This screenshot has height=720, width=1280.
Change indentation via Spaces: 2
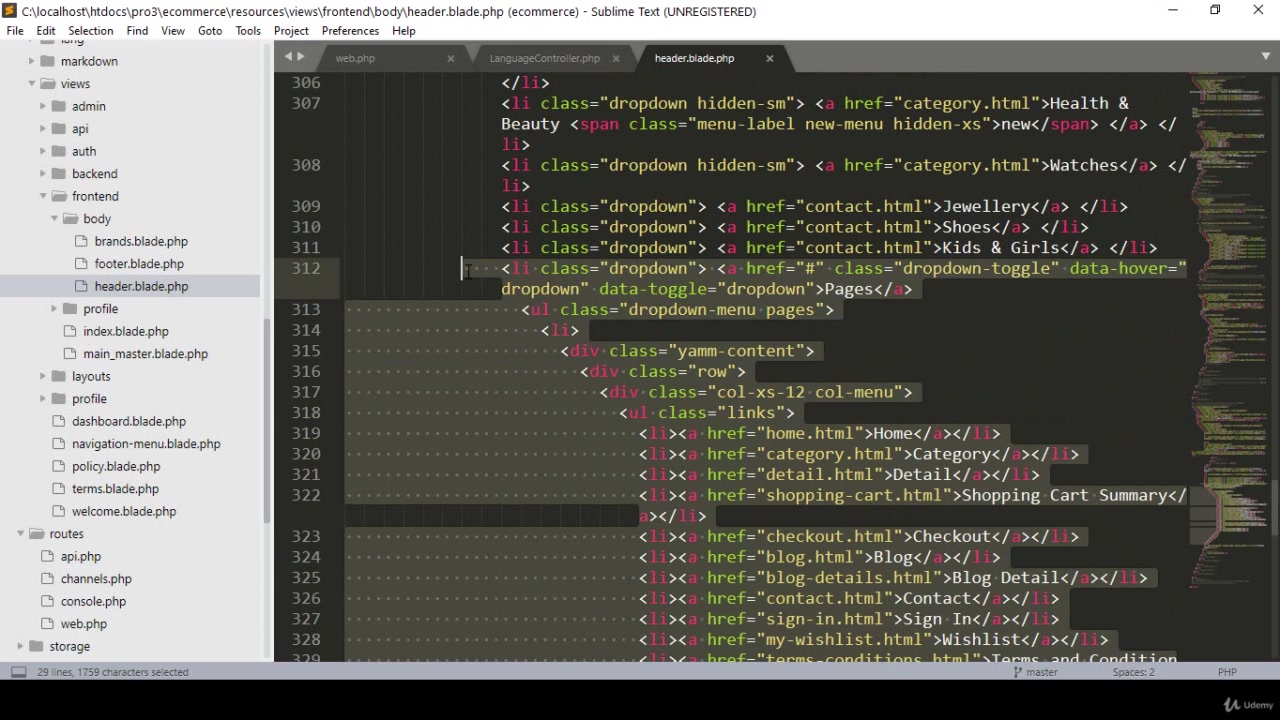[x=1134, y=672]
